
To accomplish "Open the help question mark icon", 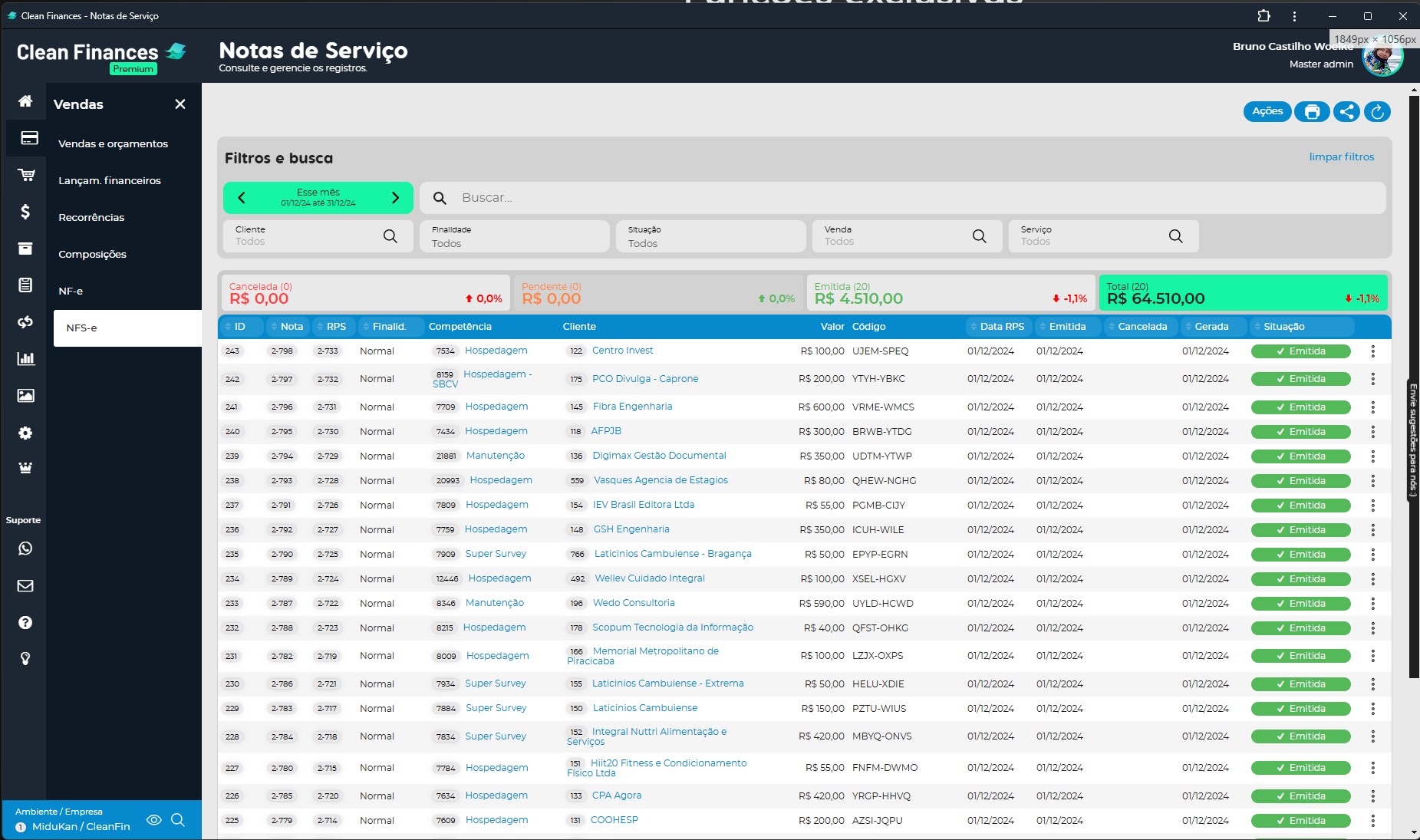I will (x=25, y=622).
